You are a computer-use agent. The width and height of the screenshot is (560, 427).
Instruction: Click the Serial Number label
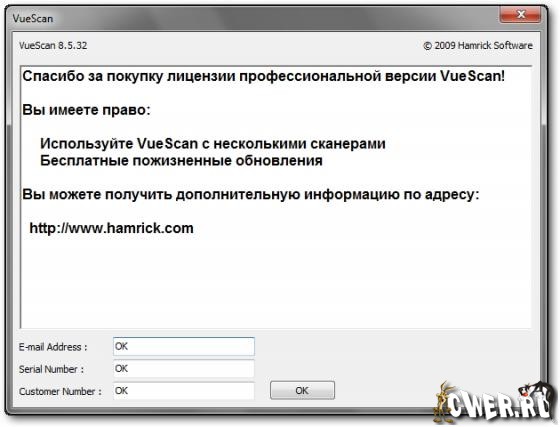point(51,369)
